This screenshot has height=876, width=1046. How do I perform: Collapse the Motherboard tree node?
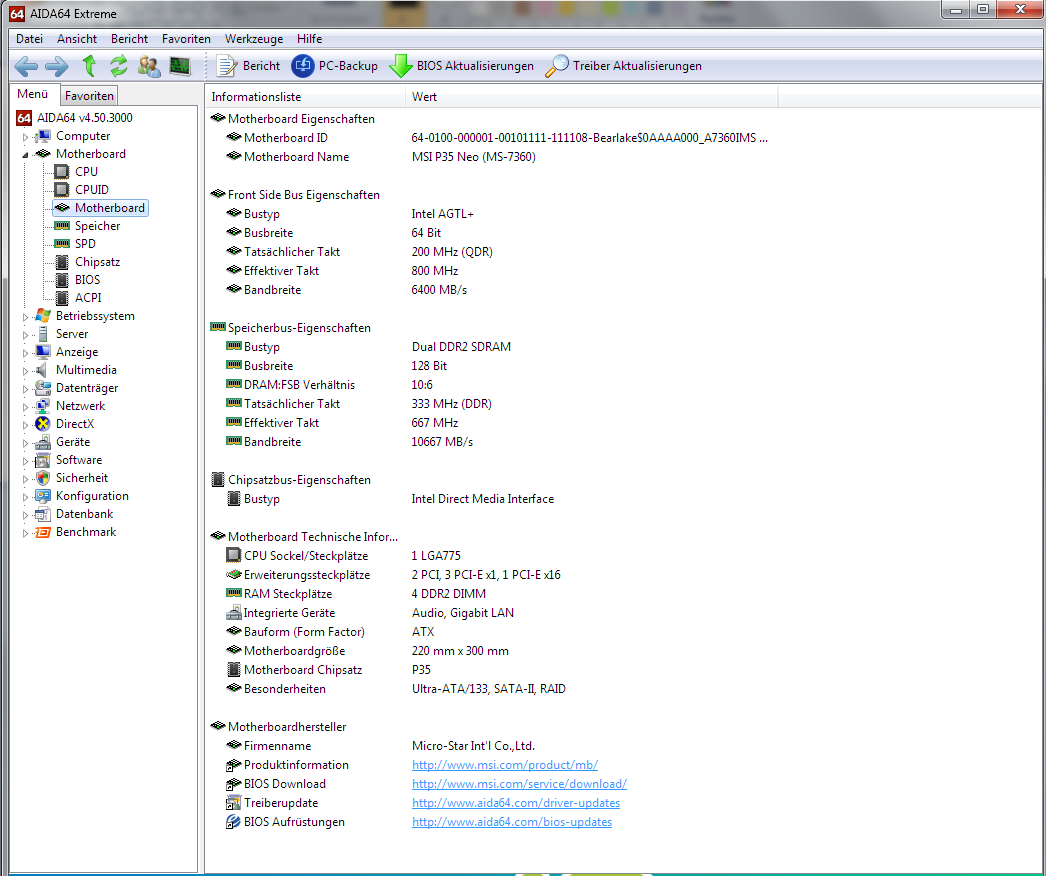tap(25, 155)
